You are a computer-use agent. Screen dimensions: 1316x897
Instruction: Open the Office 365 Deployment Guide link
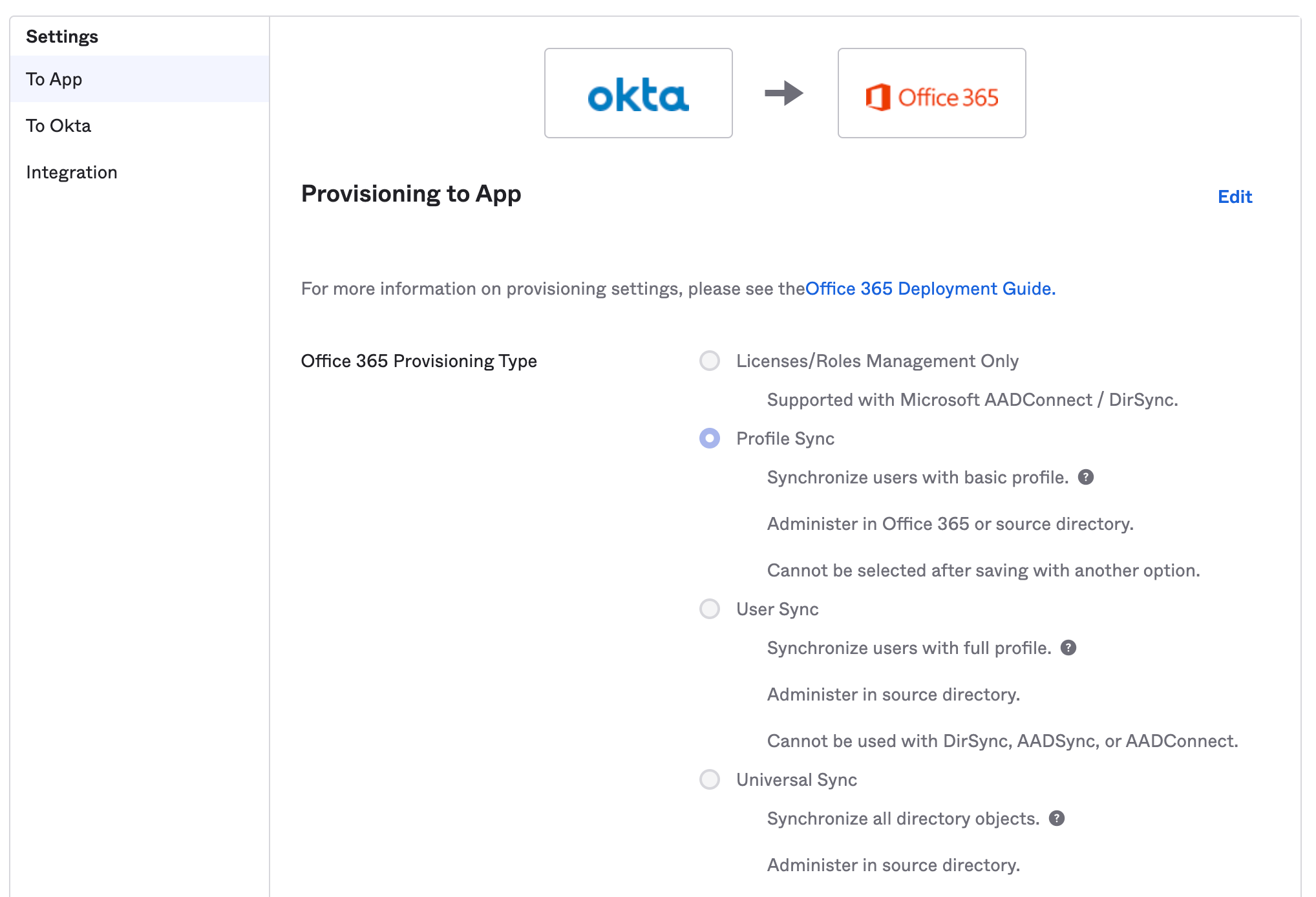[x=930, y=288]
